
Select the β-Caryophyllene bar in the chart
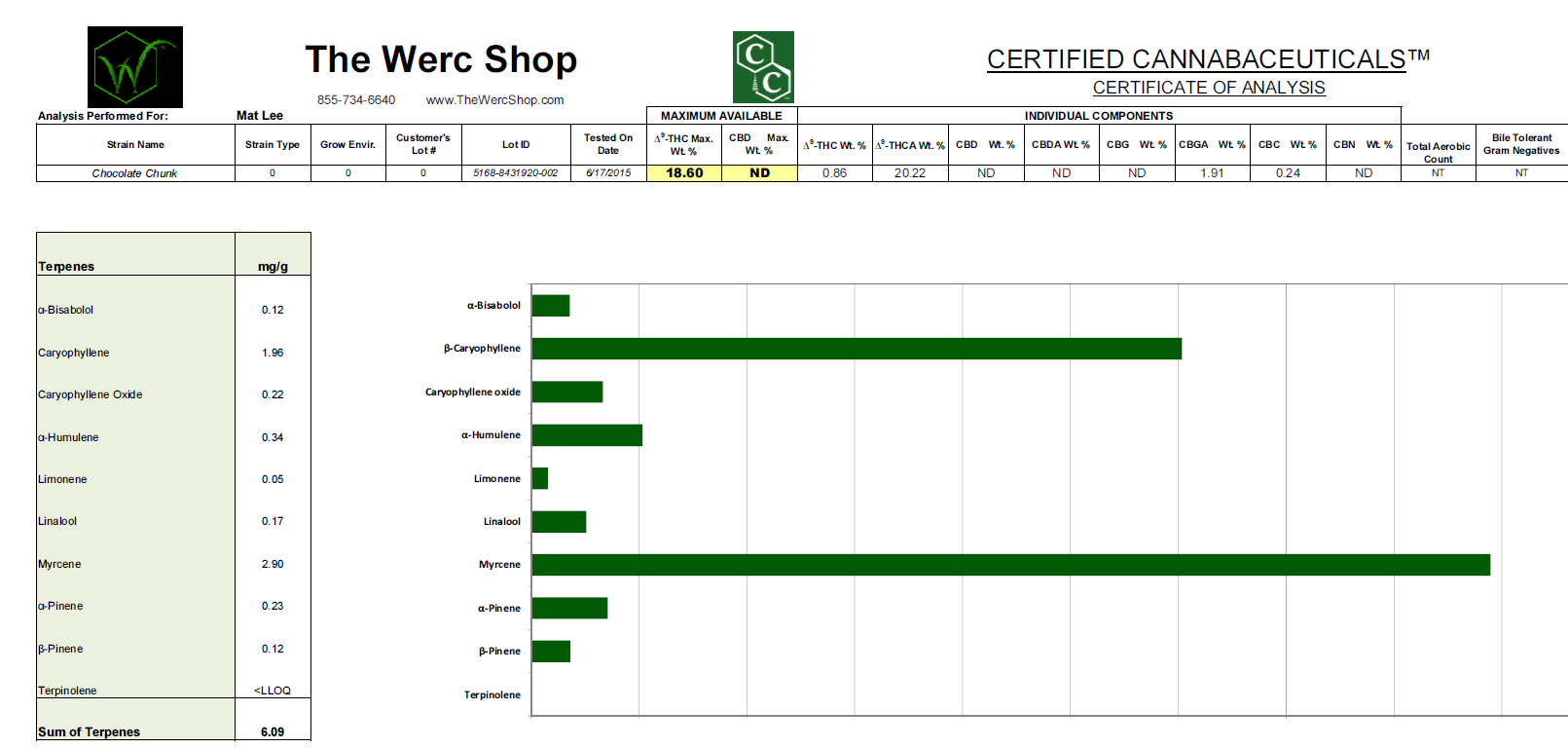[857, 349]
